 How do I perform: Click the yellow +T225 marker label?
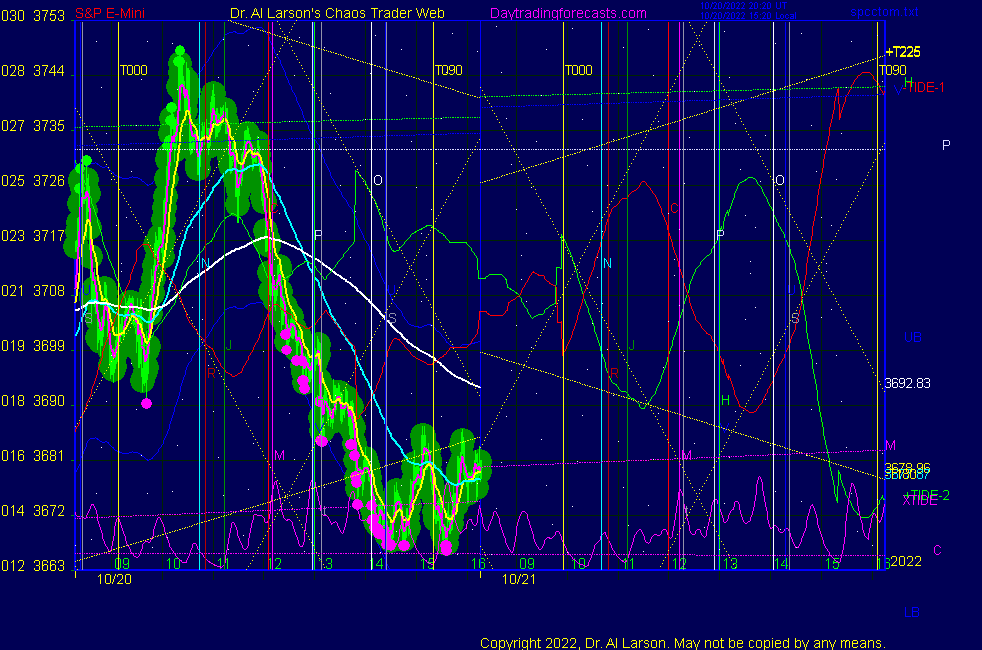coord(902,52)
